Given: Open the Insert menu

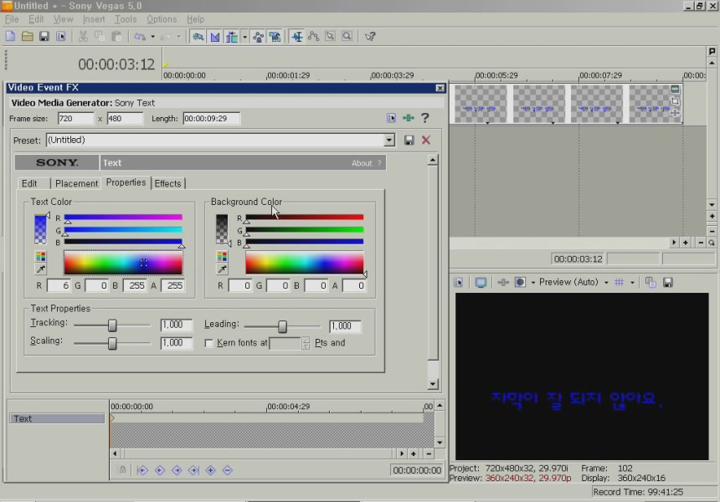Looking at the screenshot, I should tap(94, 19).
